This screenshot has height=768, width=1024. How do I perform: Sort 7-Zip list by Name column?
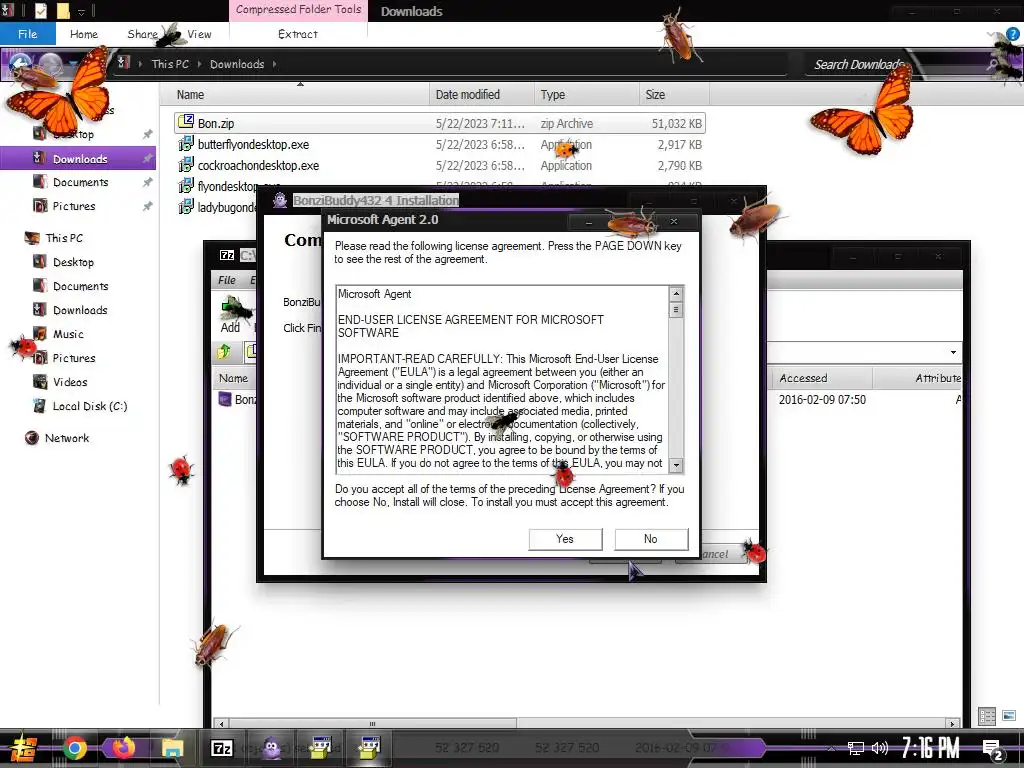[233, 378]
